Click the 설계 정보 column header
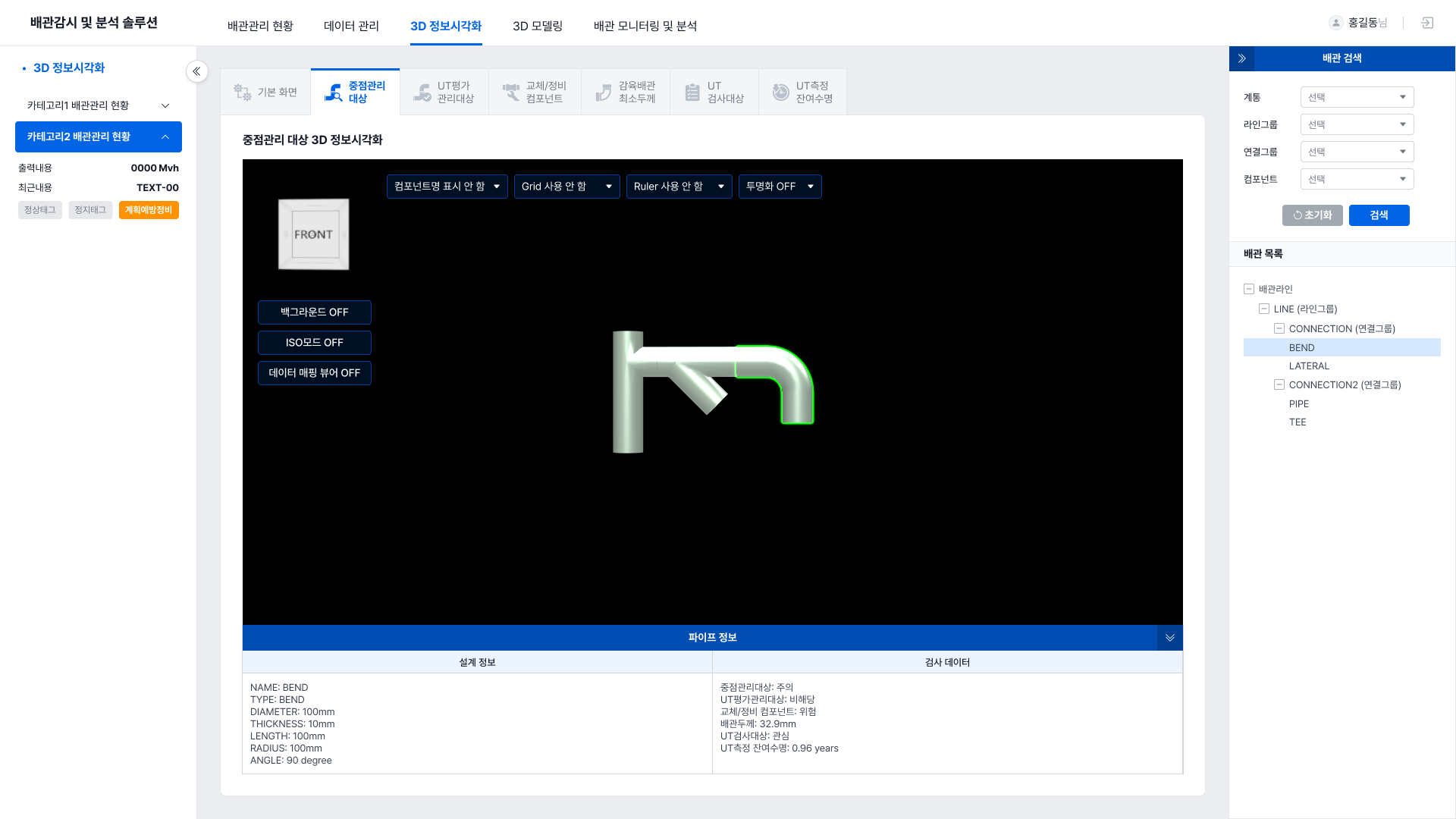Screen dimensions: 1456x819 (477, 662)
